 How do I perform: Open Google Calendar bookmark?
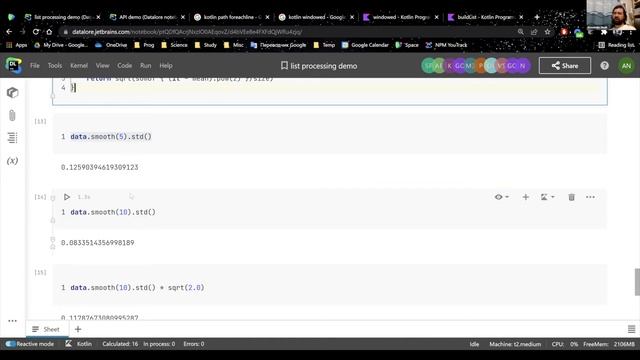tap(365, 45)
